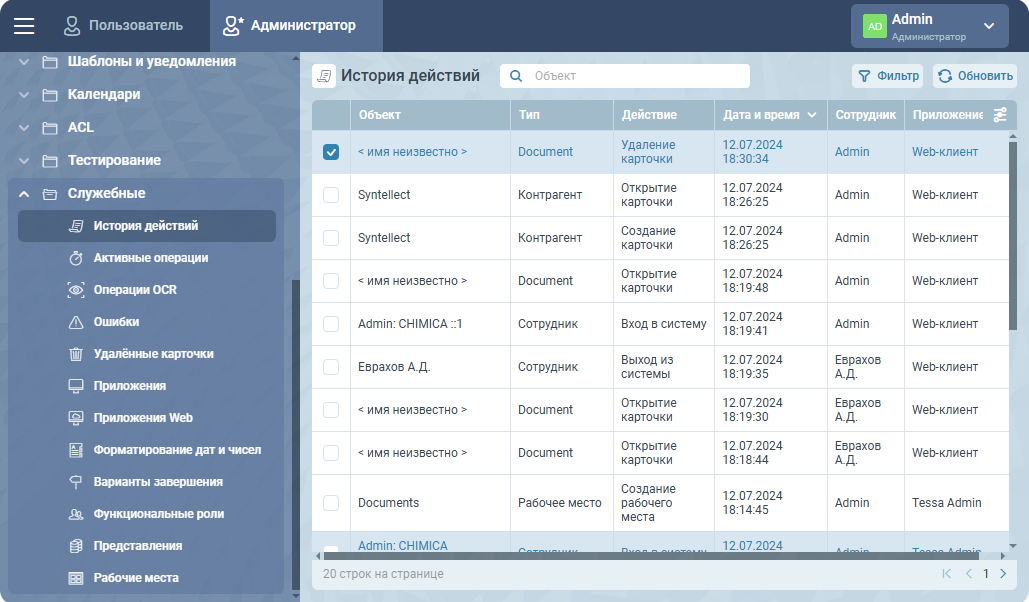Image resolution: width=1029 pixels, height=602 pixels.
Task: Click the Функциональные роли icon
Action: click(x=76, y=514)
